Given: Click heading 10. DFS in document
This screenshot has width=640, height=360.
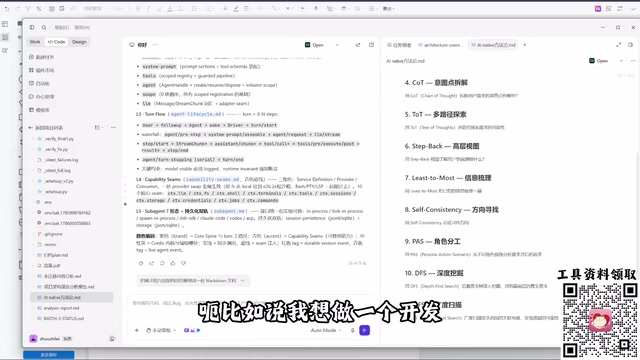Looking at the screenshot, I should coord(434,273).
